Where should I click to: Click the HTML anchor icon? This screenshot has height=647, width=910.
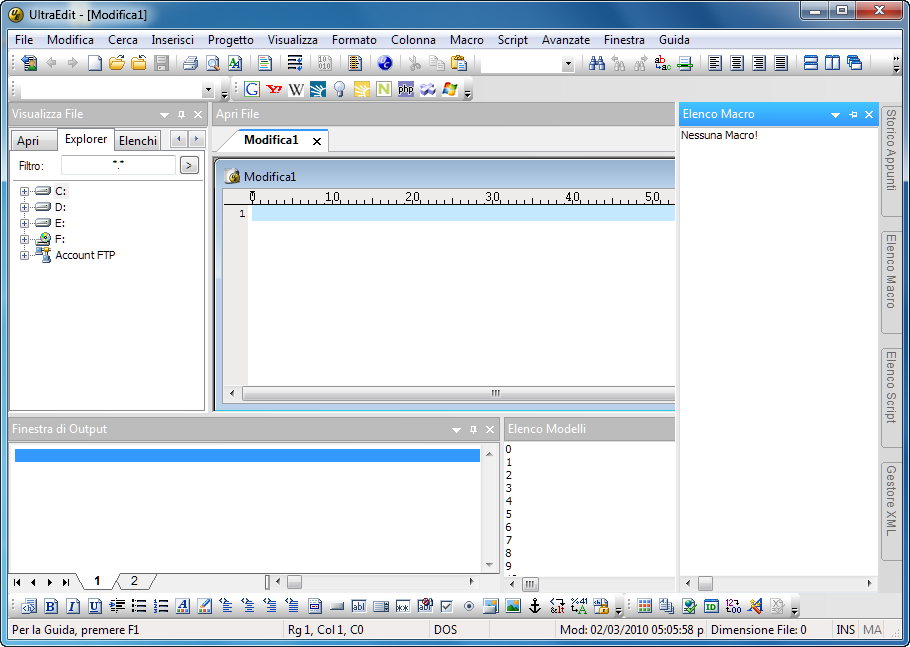(535, 606)
